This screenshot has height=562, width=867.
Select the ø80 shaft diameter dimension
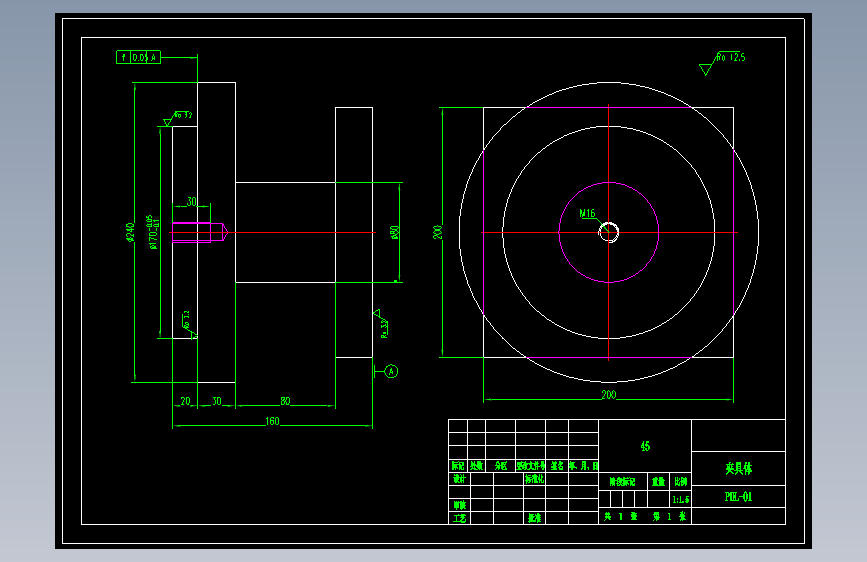point(395,232)
